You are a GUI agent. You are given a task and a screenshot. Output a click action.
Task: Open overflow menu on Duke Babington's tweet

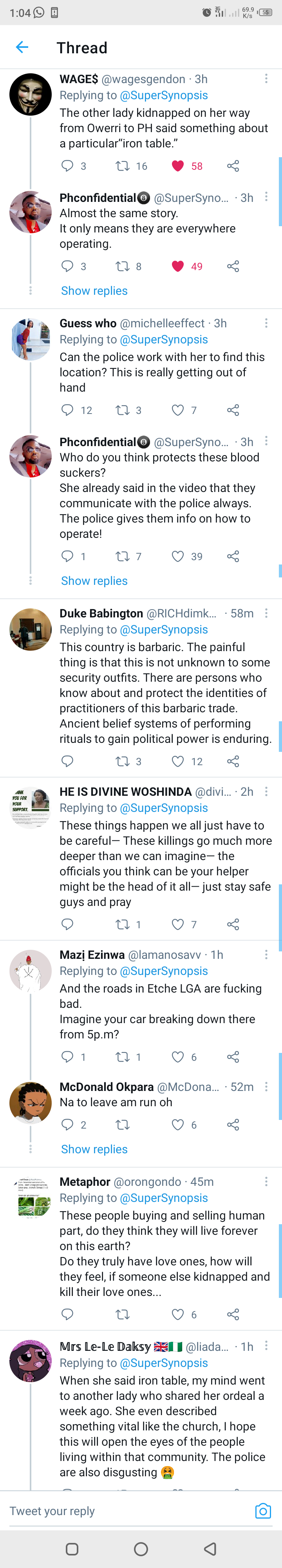click(266, 613)
